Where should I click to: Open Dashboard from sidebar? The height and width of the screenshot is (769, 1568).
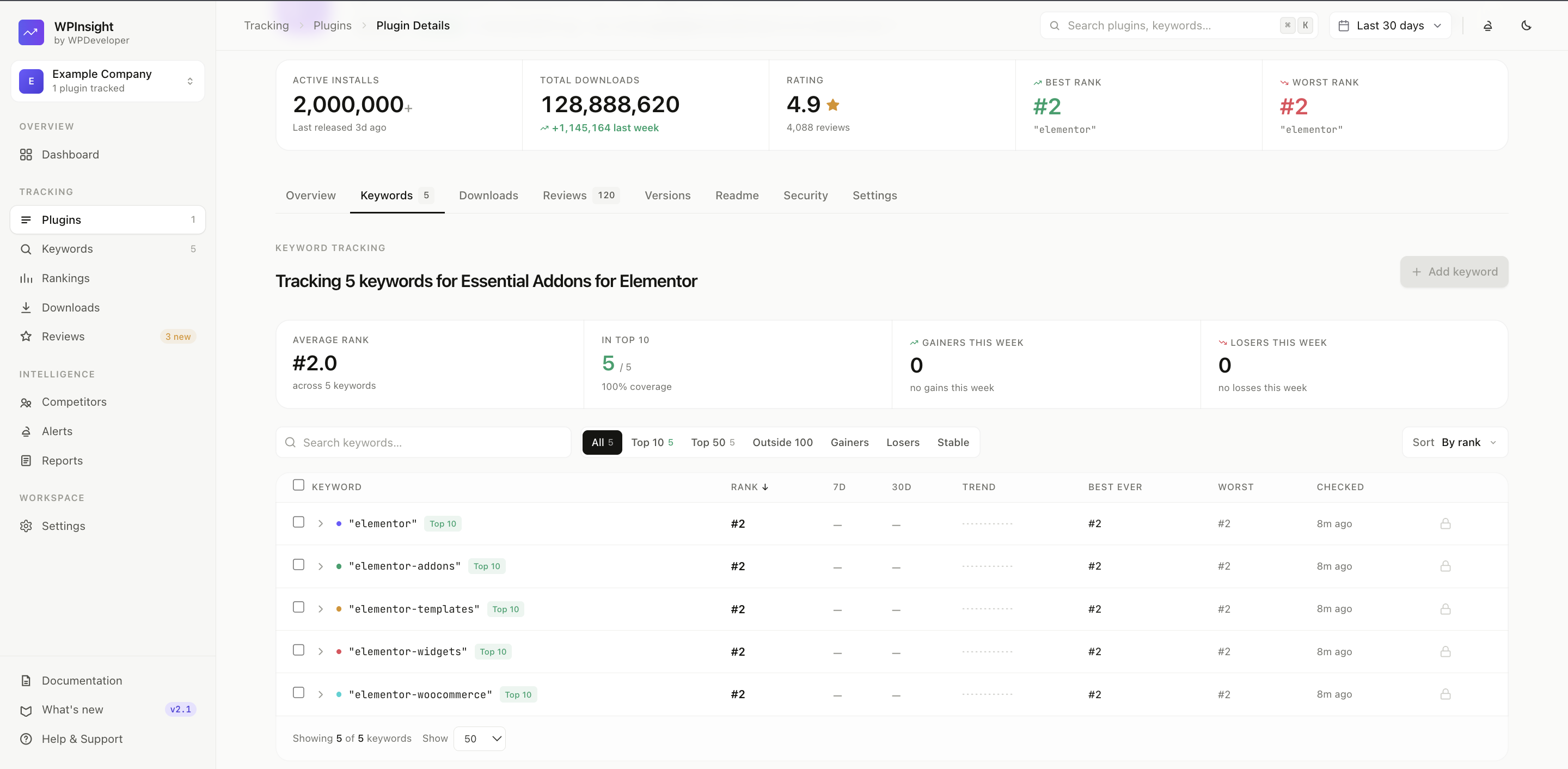[x=108, y=155]
